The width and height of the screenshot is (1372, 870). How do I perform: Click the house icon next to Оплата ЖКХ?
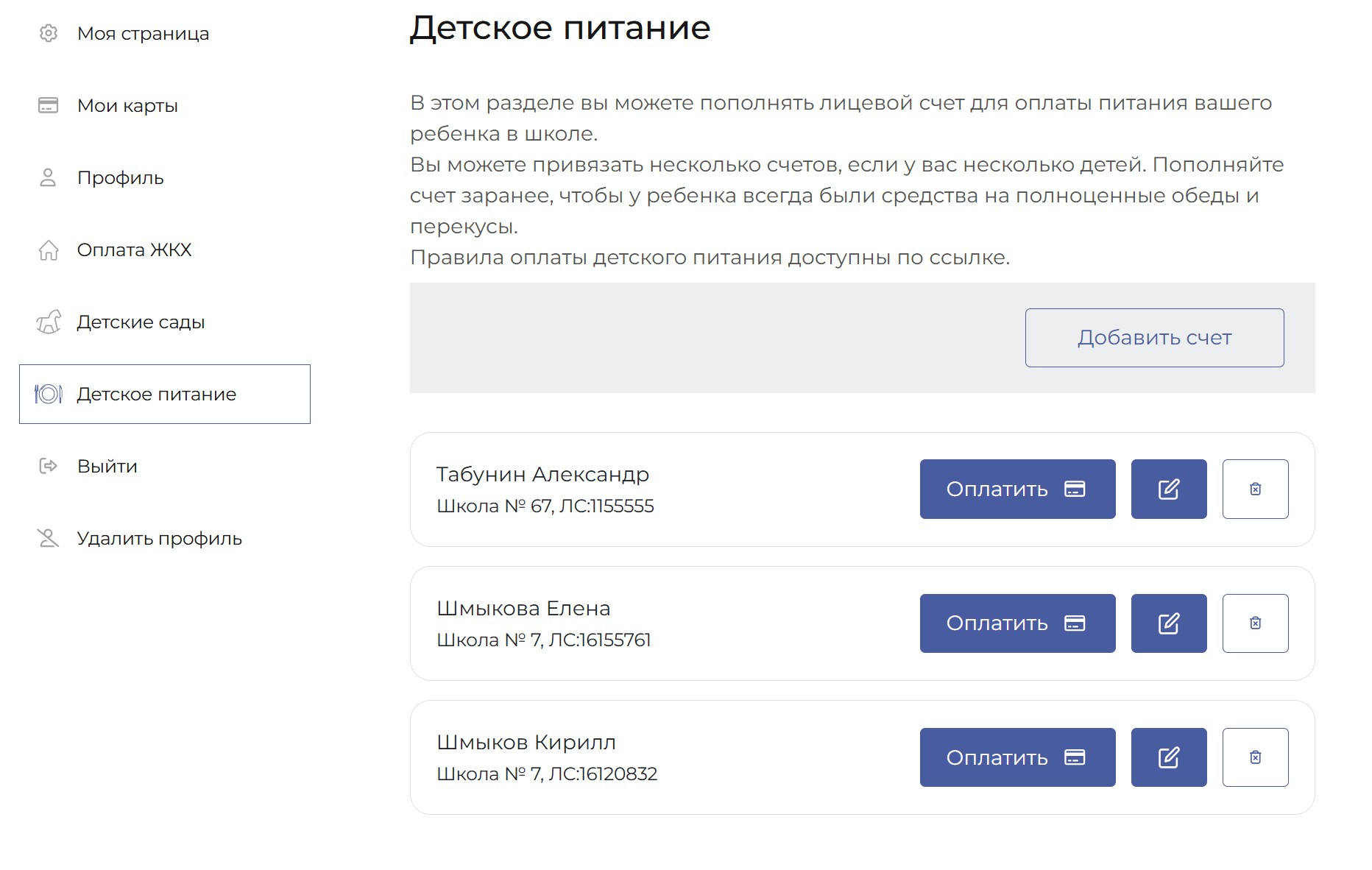(x=49, y=250)
